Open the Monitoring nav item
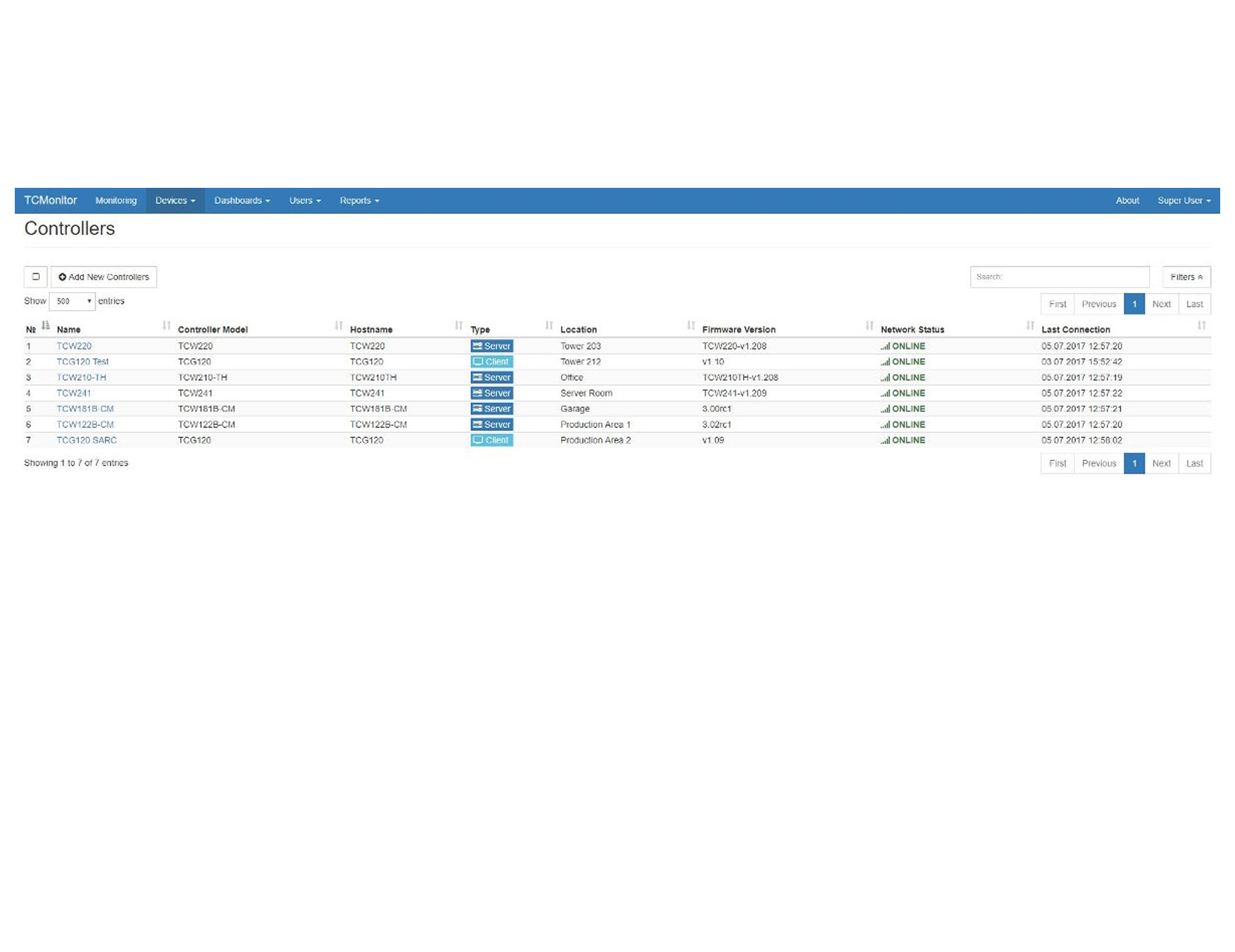 click(x=116, y=201)
